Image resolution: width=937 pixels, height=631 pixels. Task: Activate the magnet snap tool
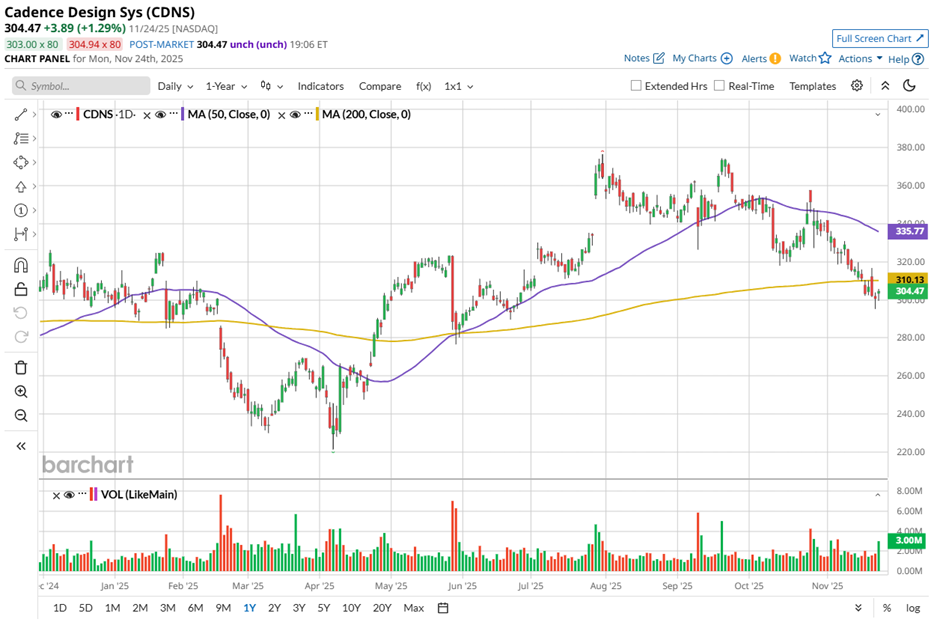coord(21,265)
